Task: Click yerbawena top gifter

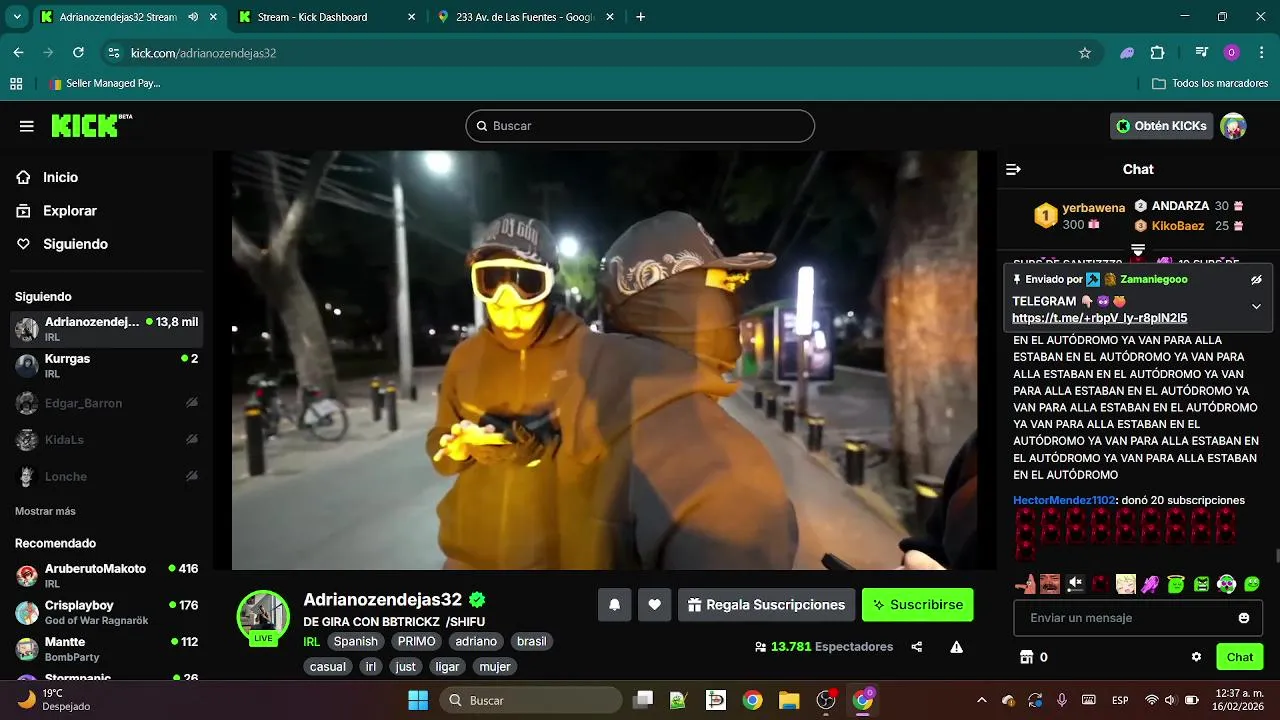Action: coord(1093,208)
